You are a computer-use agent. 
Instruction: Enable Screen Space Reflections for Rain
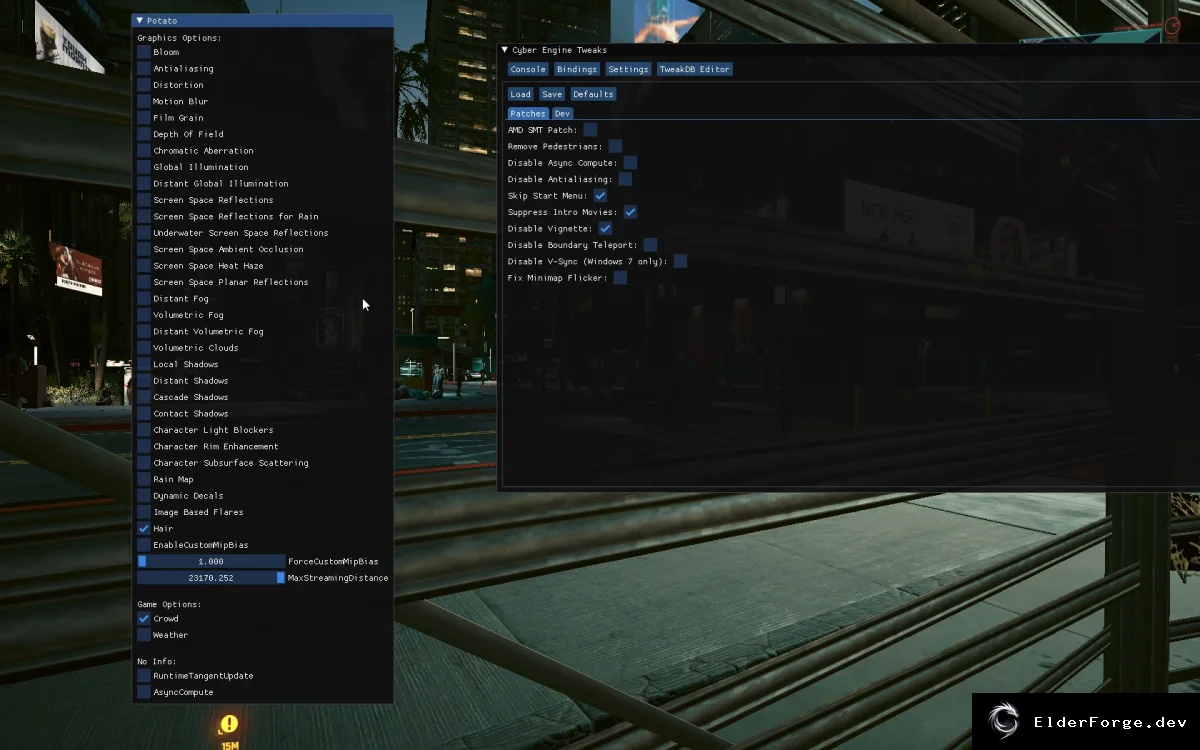[144, 216]
